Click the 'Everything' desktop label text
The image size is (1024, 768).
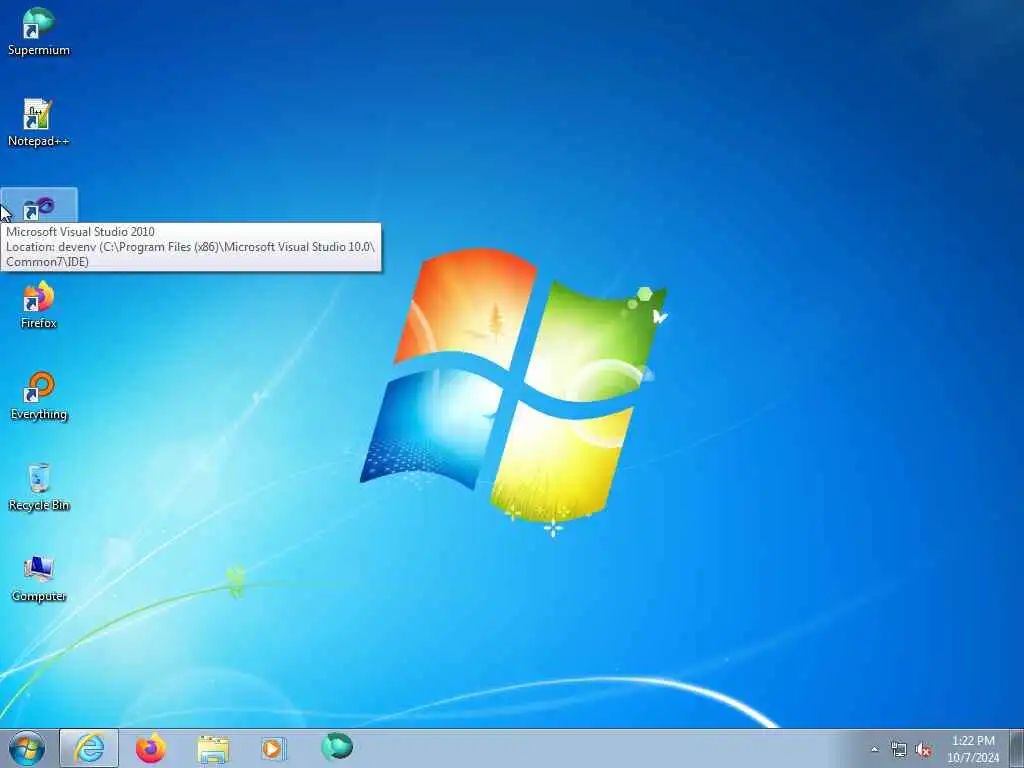[x=39, y=414]
